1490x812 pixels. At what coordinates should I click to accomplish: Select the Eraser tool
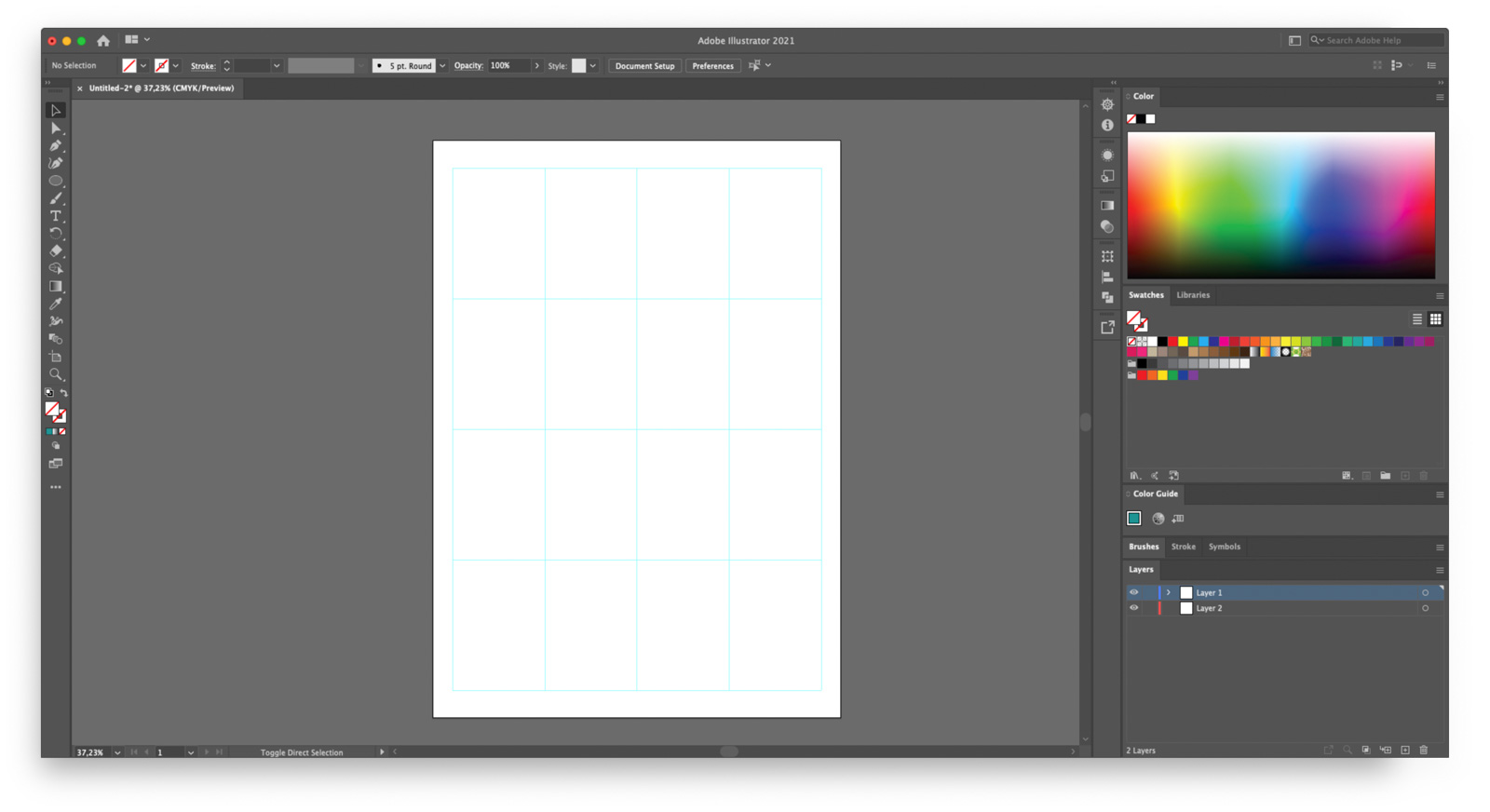click(56, 250)
